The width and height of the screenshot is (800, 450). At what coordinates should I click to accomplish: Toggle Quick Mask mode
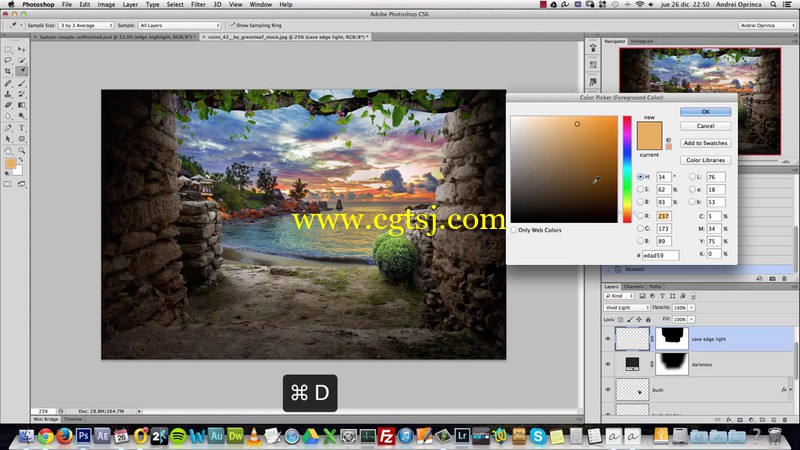[x=8, y=184]
